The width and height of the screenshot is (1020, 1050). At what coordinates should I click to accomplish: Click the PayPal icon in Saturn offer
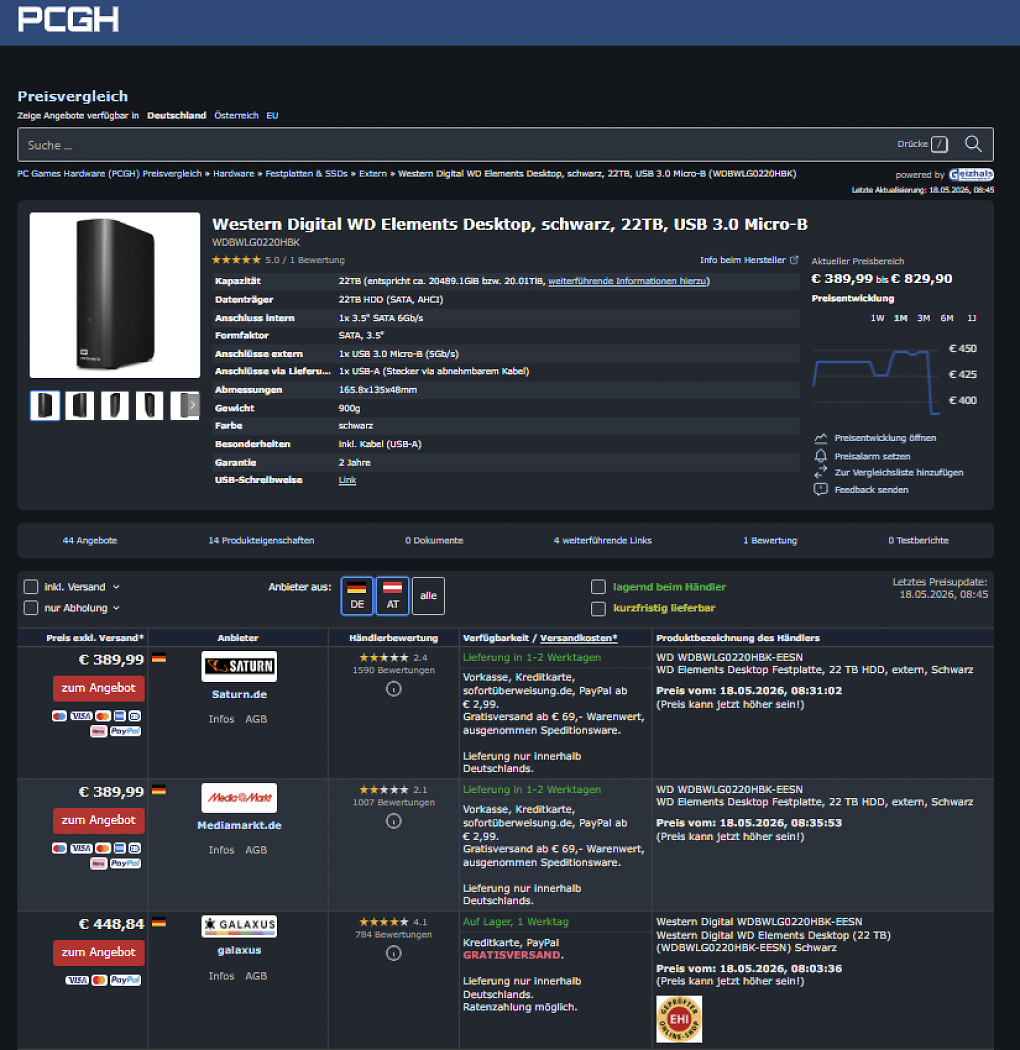125,731
